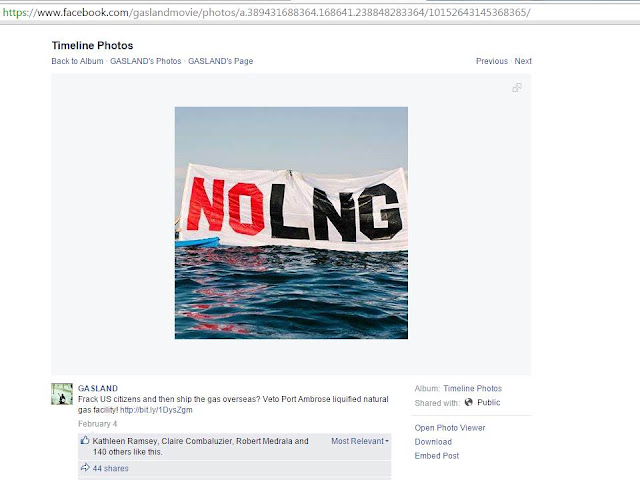640x480 pixels.
Task: Click Back to Album link
Action: click(78, 61)
